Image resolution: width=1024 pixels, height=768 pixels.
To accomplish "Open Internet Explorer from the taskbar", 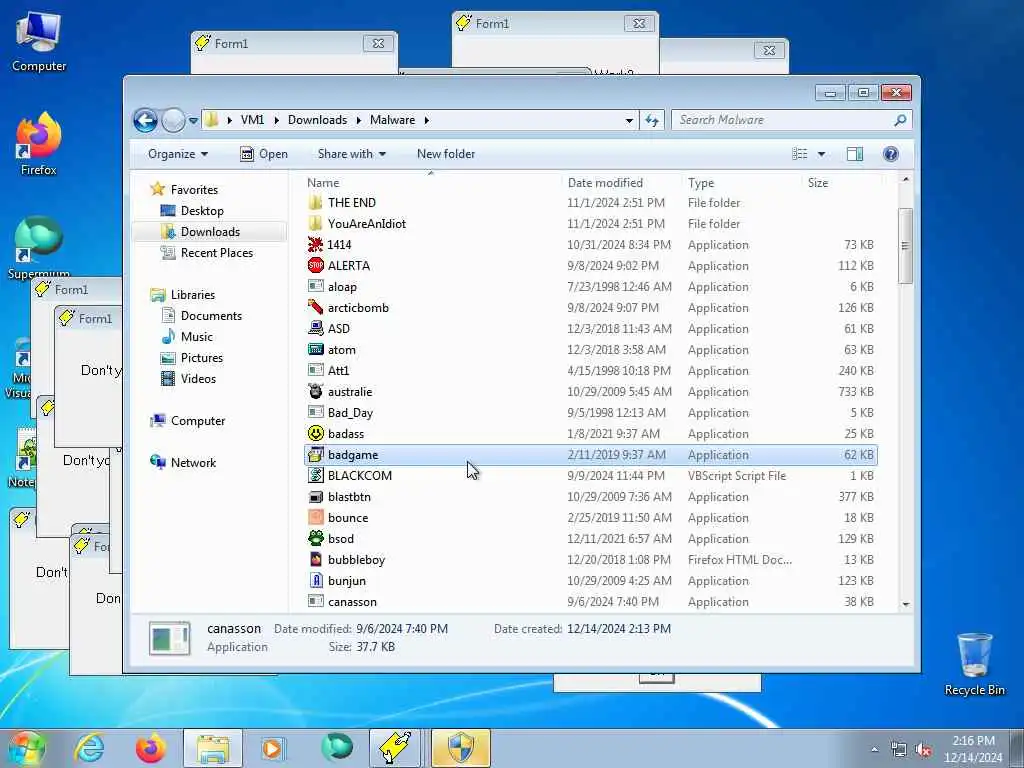I will pos(89,748).
